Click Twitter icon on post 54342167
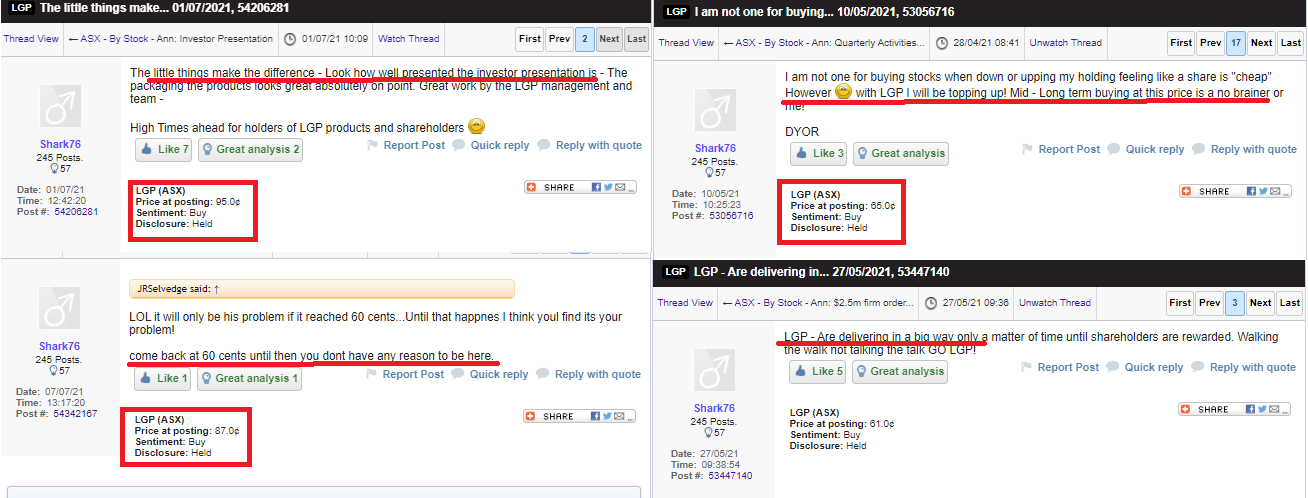The width and height of the screenshot is (1308, 498). point(608,416)
